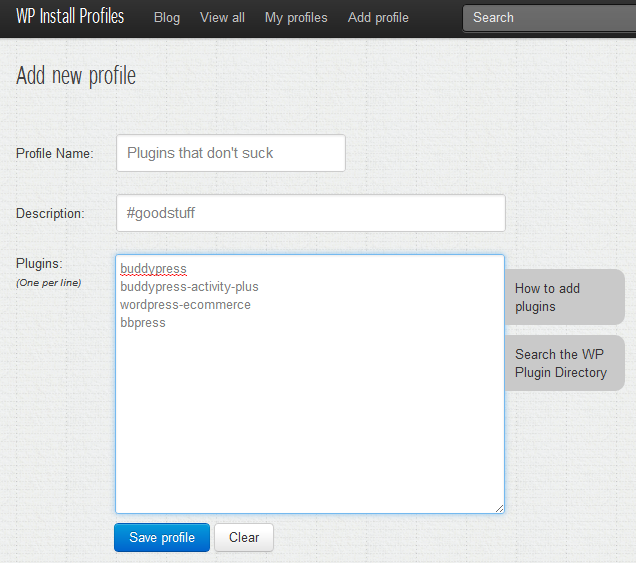Click the Add new profile heading
Viewport: 636px width, 563px height.
[76, 76]
